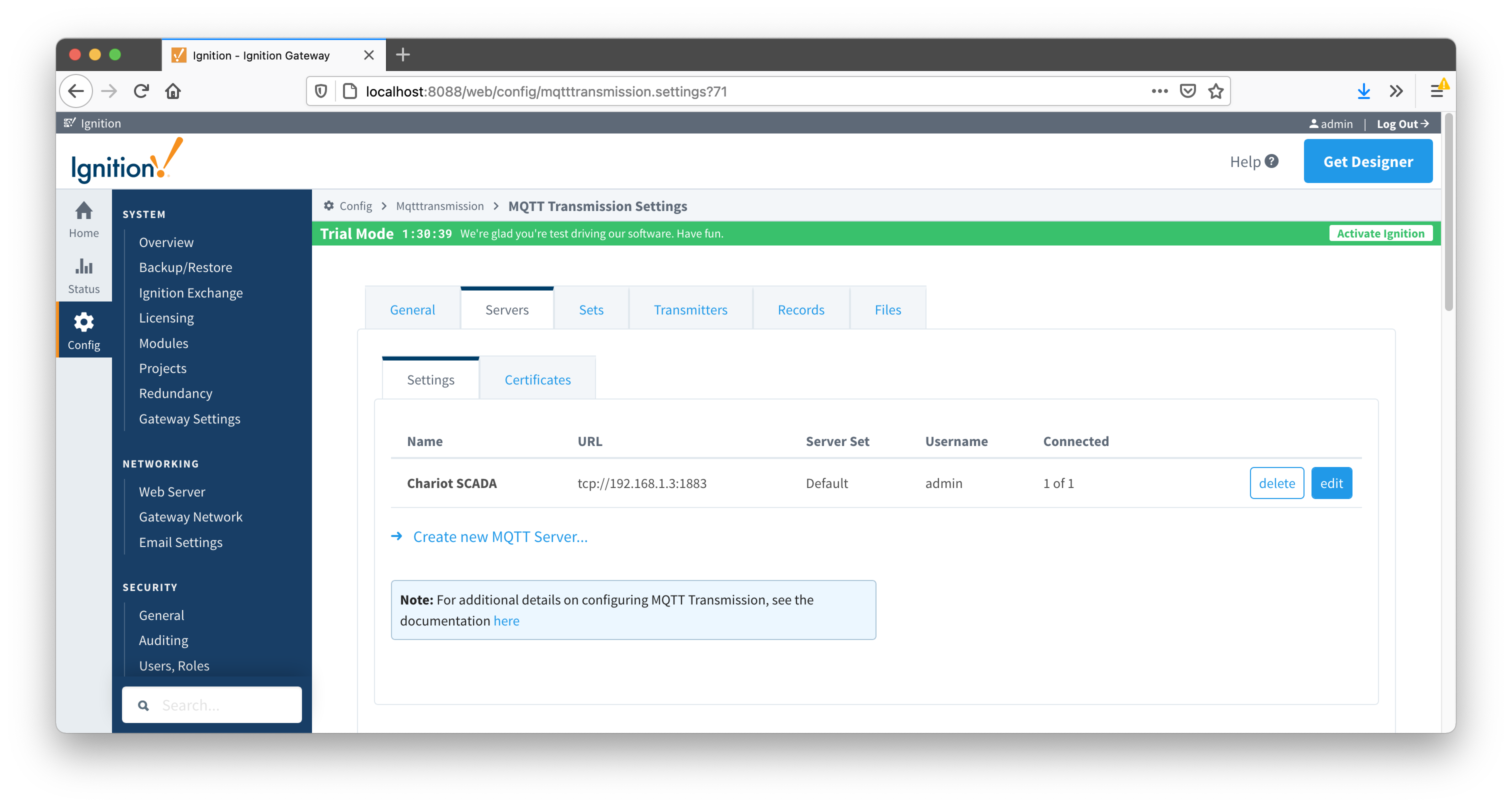Click the '1 of 1' Connected cell
The height and width of the screenshot is (807, 1512).
(1058, 483)
